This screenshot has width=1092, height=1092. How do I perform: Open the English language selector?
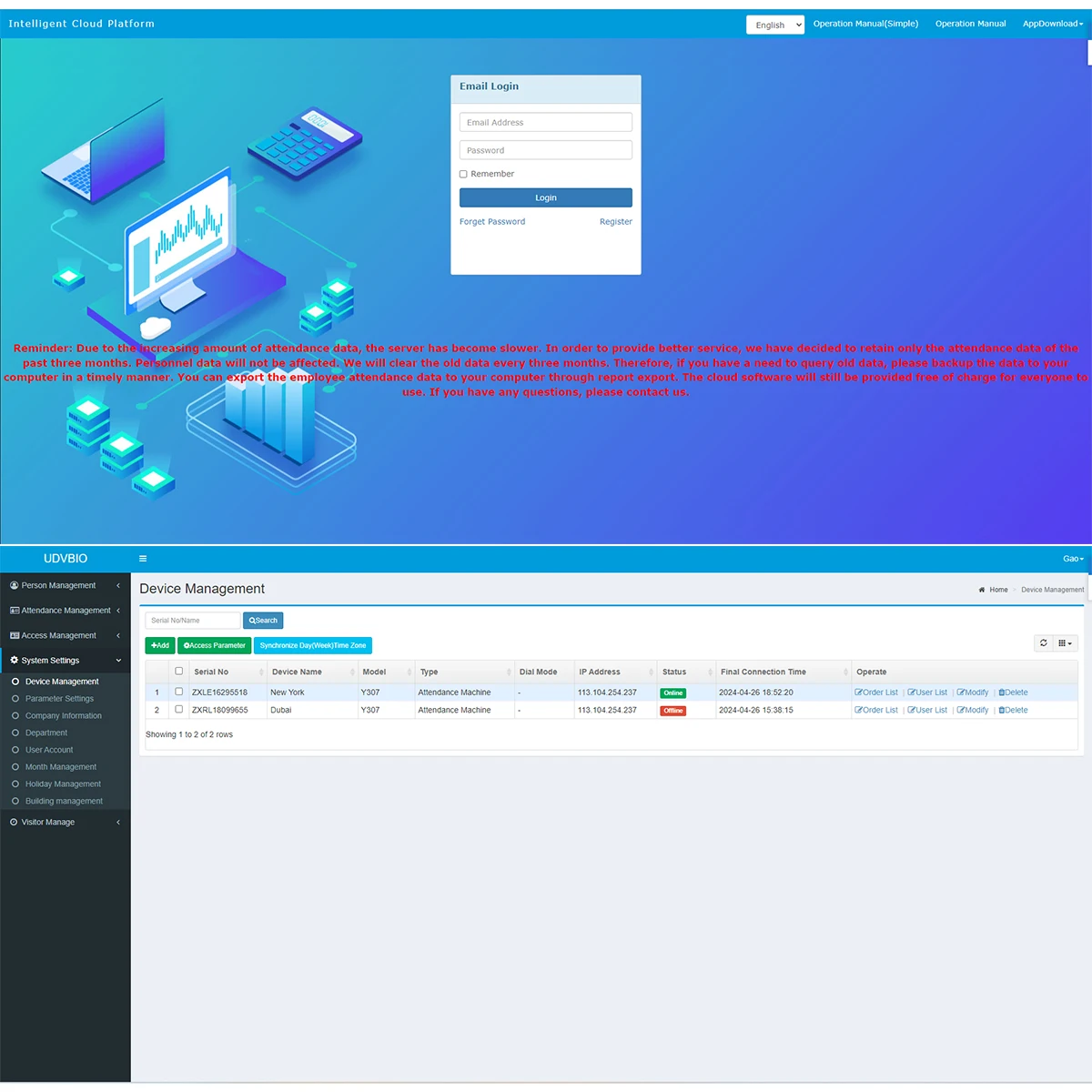pos(774,24)
